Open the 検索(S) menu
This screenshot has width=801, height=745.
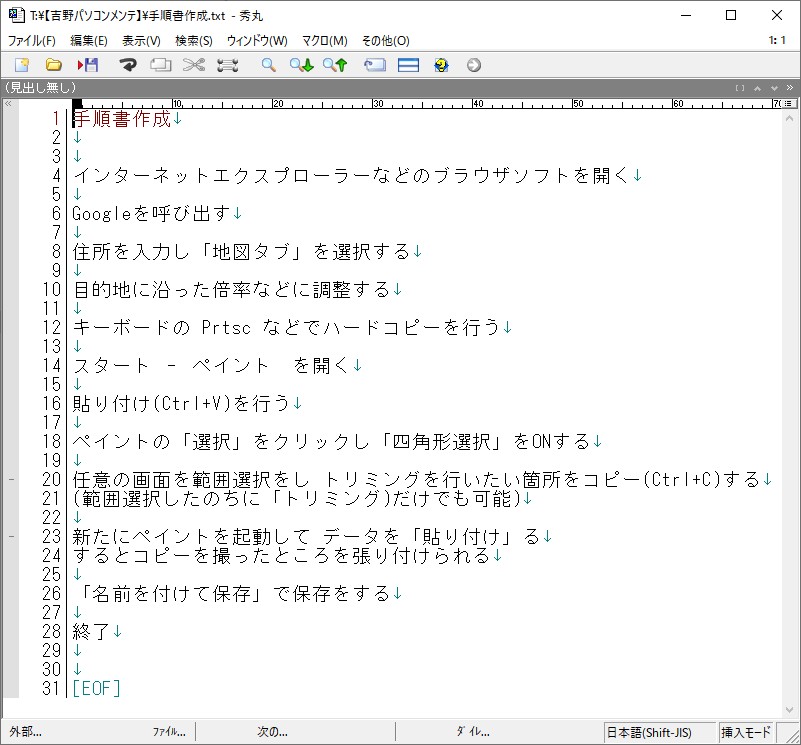tap(194, 40)
